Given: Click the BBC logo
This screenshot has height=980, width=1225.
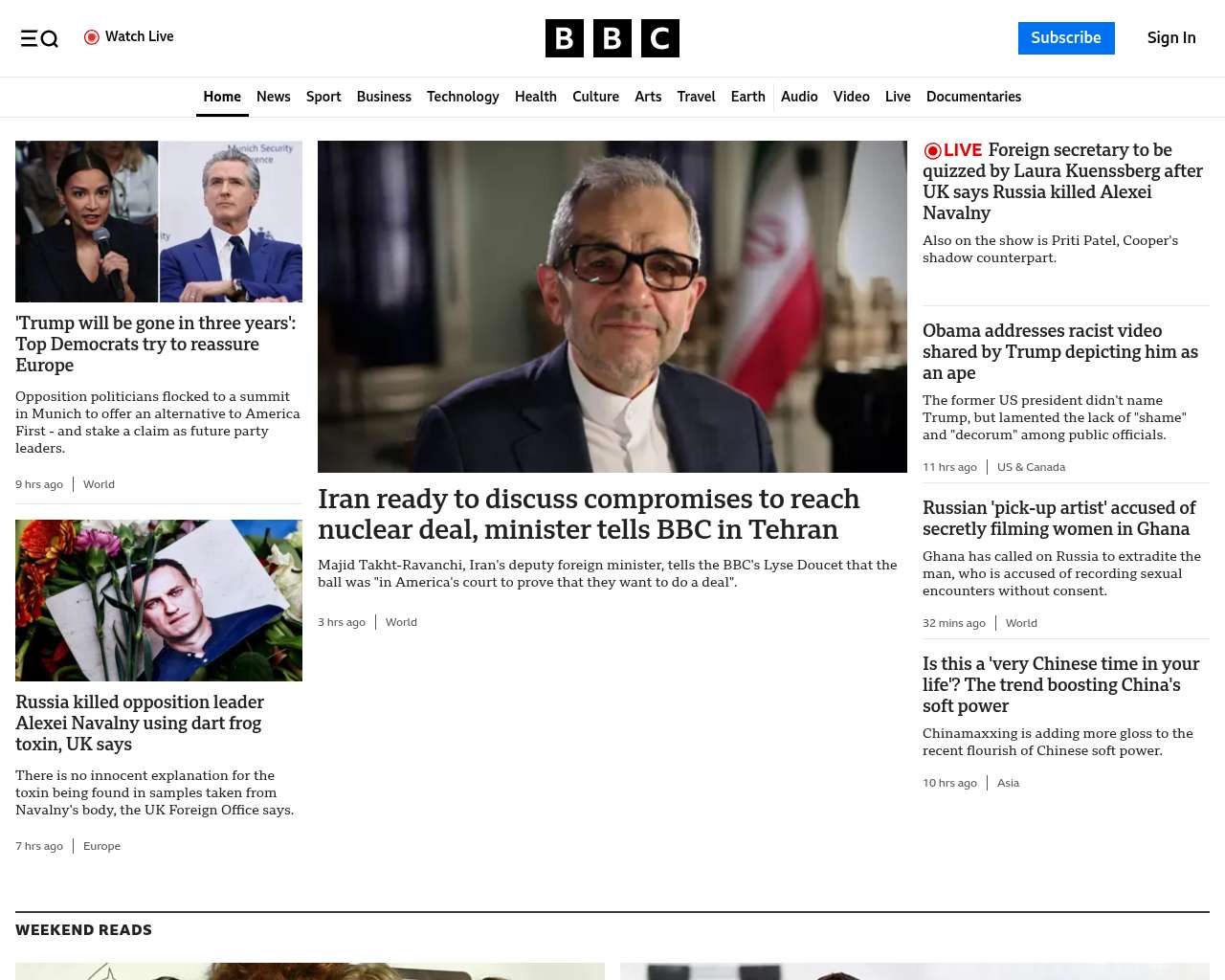Looking at the screenshot, I should (x=612, y=38).
